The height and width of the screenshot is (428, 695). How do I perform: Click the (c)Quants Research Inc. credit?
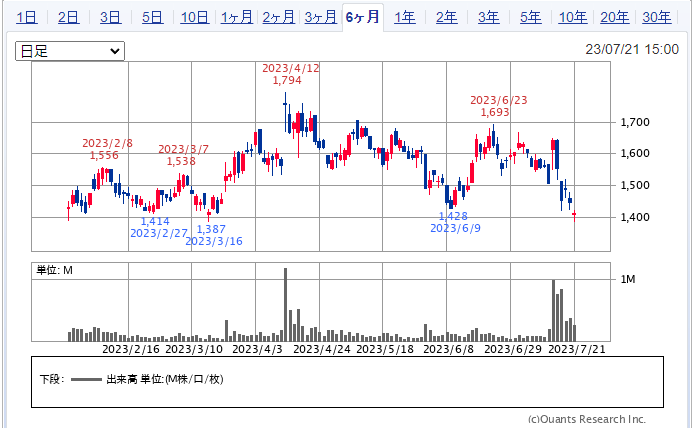[x=587, y=419]
